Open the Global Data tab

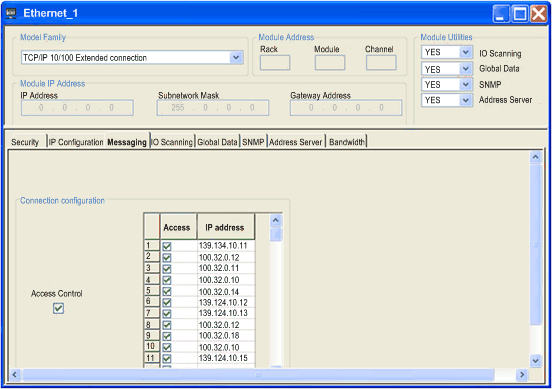(x=217, y=142)
